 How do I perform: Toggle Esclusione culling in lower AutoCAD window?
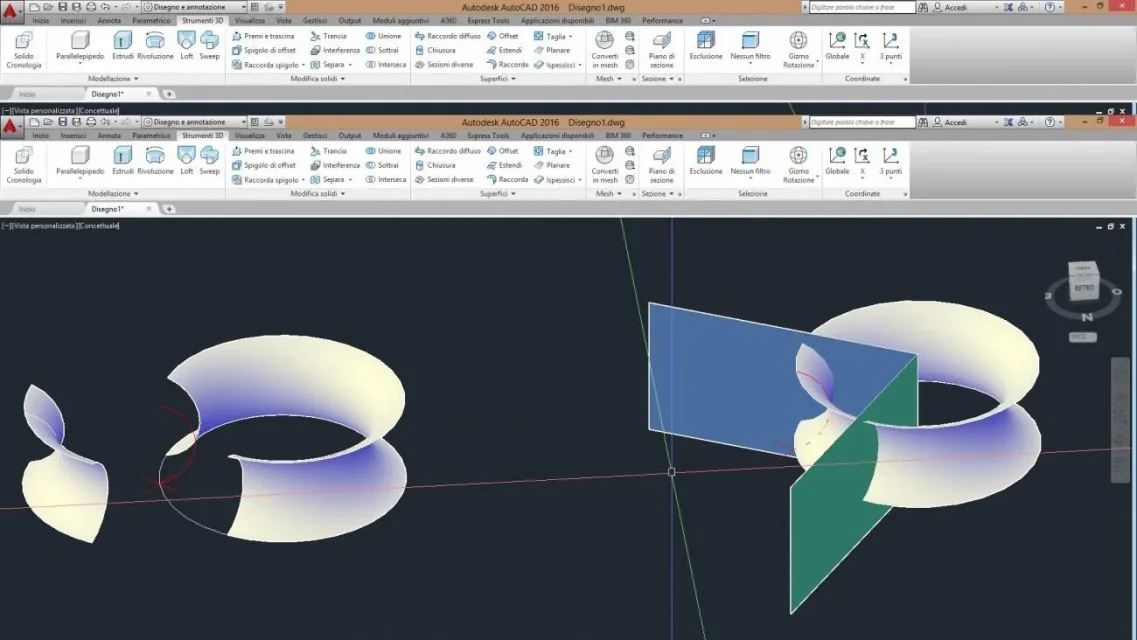pyautogui.click(x=706, y=161)
